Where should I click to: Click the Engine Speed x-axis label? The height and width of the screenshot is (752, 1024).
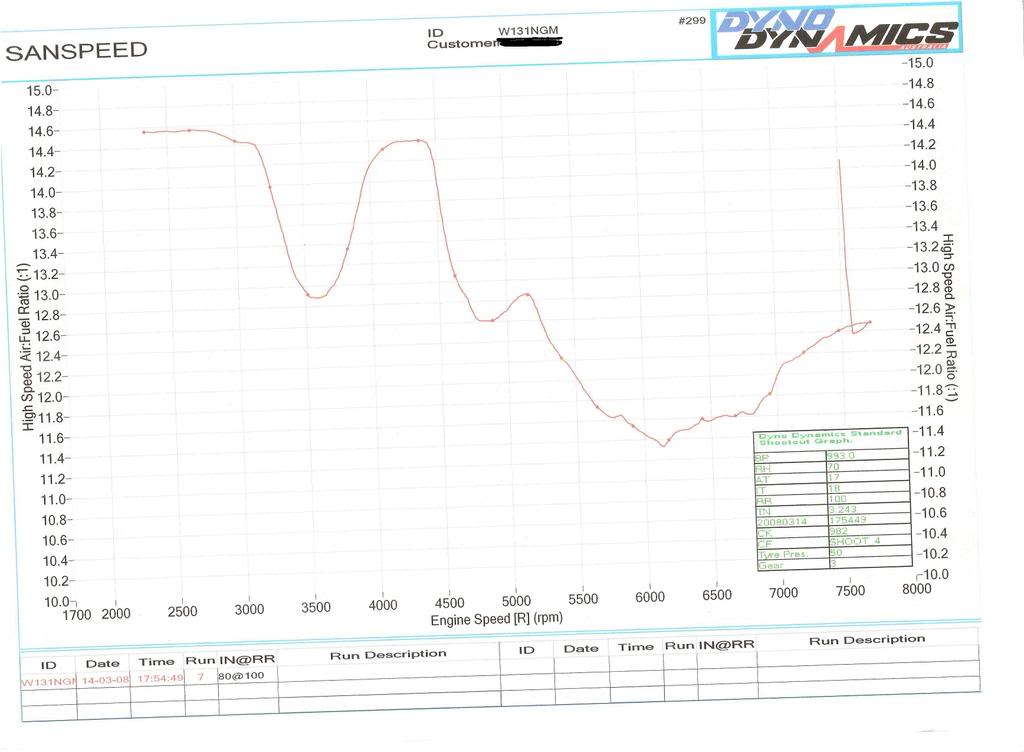pos(496,619)
